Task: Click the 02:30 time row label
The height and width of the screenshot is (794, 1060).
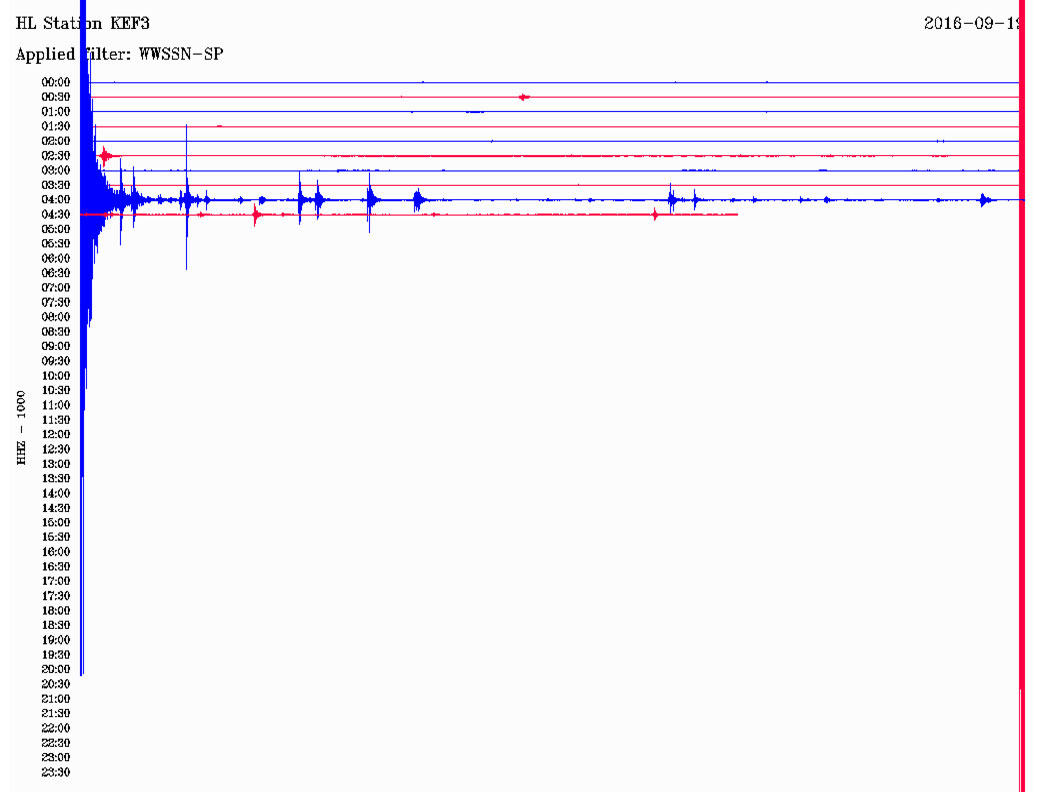Action: (x=55, y=156)
